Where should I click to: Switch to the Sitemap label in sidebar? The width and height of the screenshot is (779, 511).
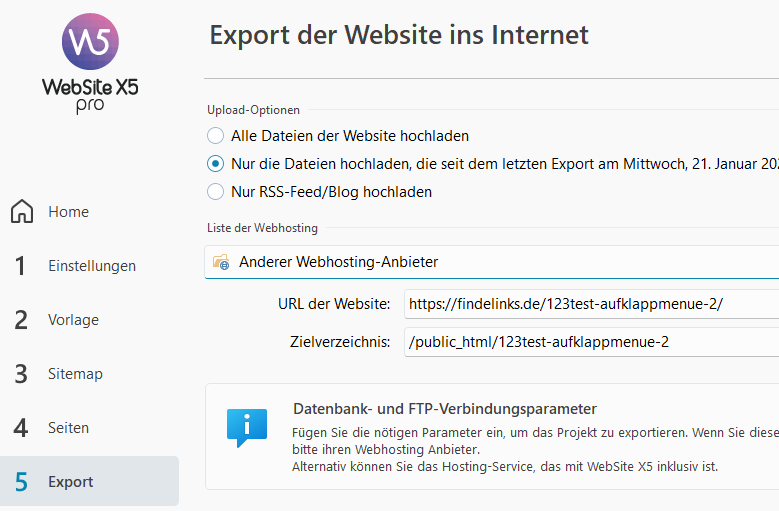[75, 374]
